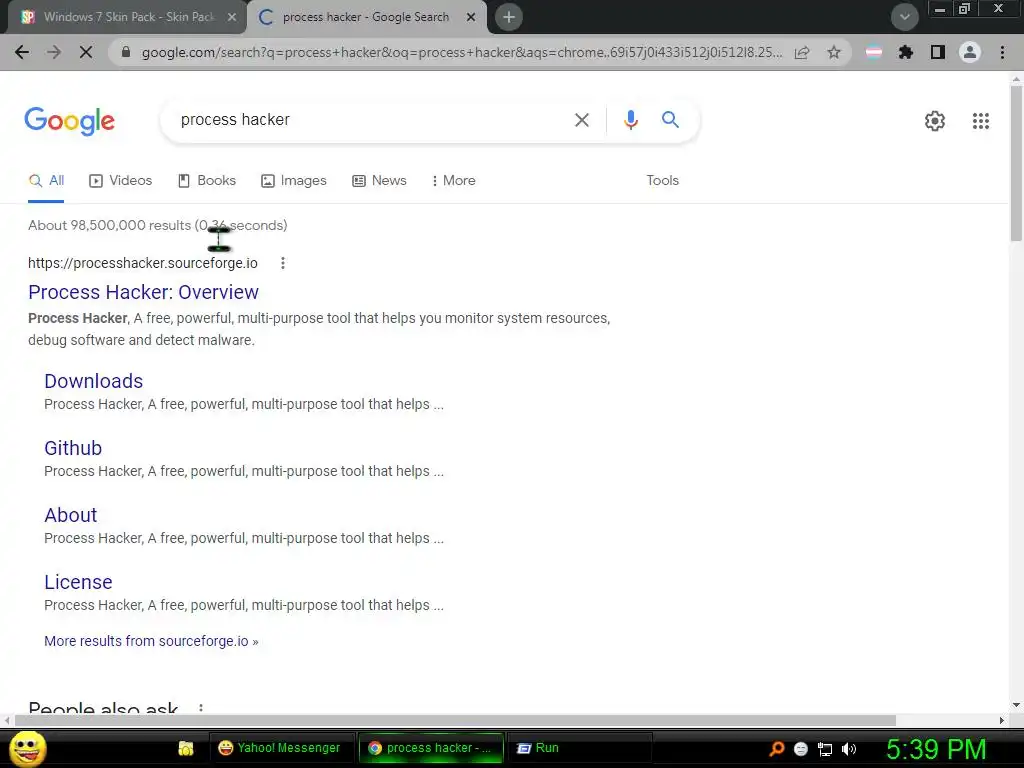Open the Extensions puzzle-piece menu
The width and height of the screenshot is (1024, 768).
(x=906, y=52)
